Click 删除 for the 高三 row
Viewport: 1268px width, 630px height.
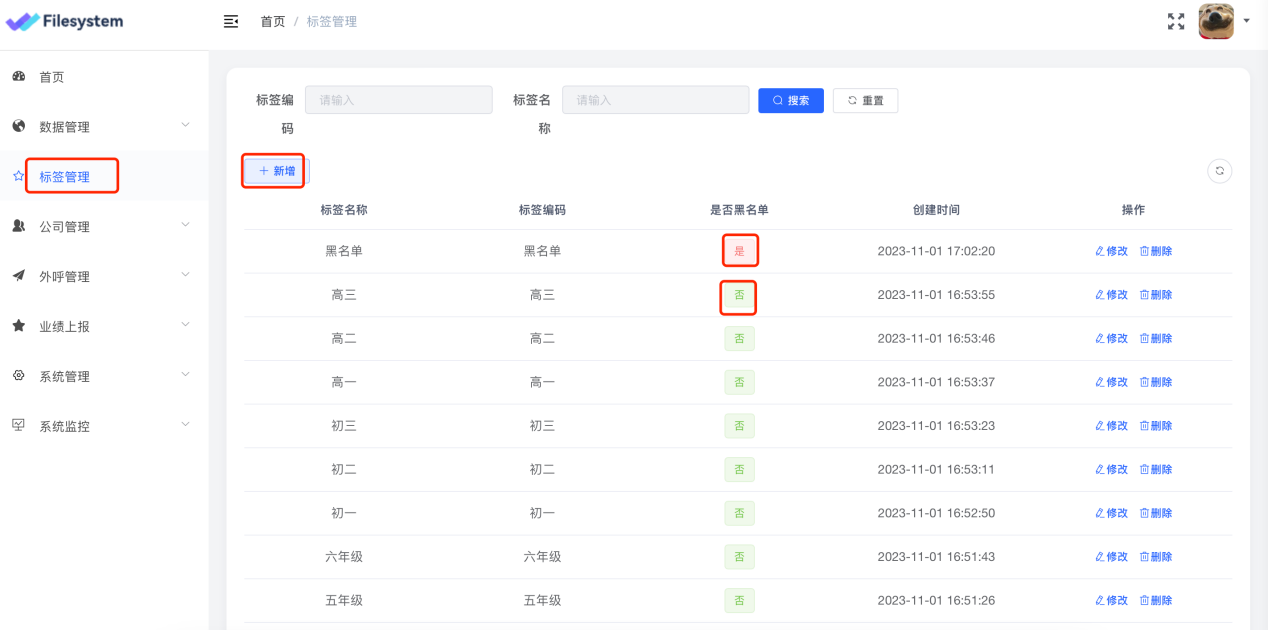1156,295
